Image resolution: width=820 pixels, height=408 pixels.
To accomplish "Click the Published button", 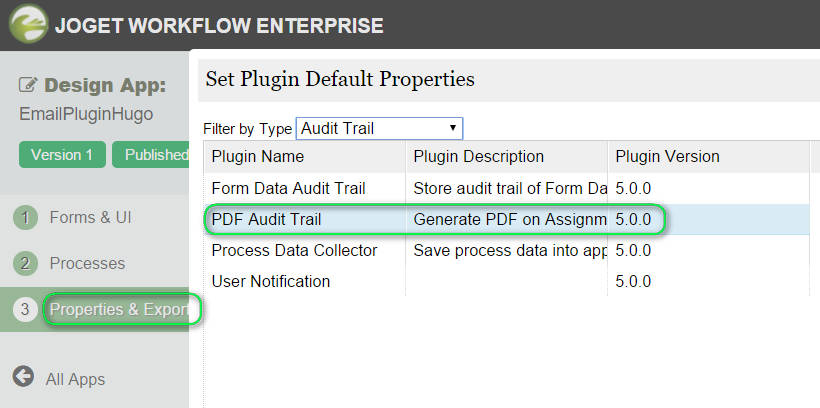I will [x=152, y=155].
